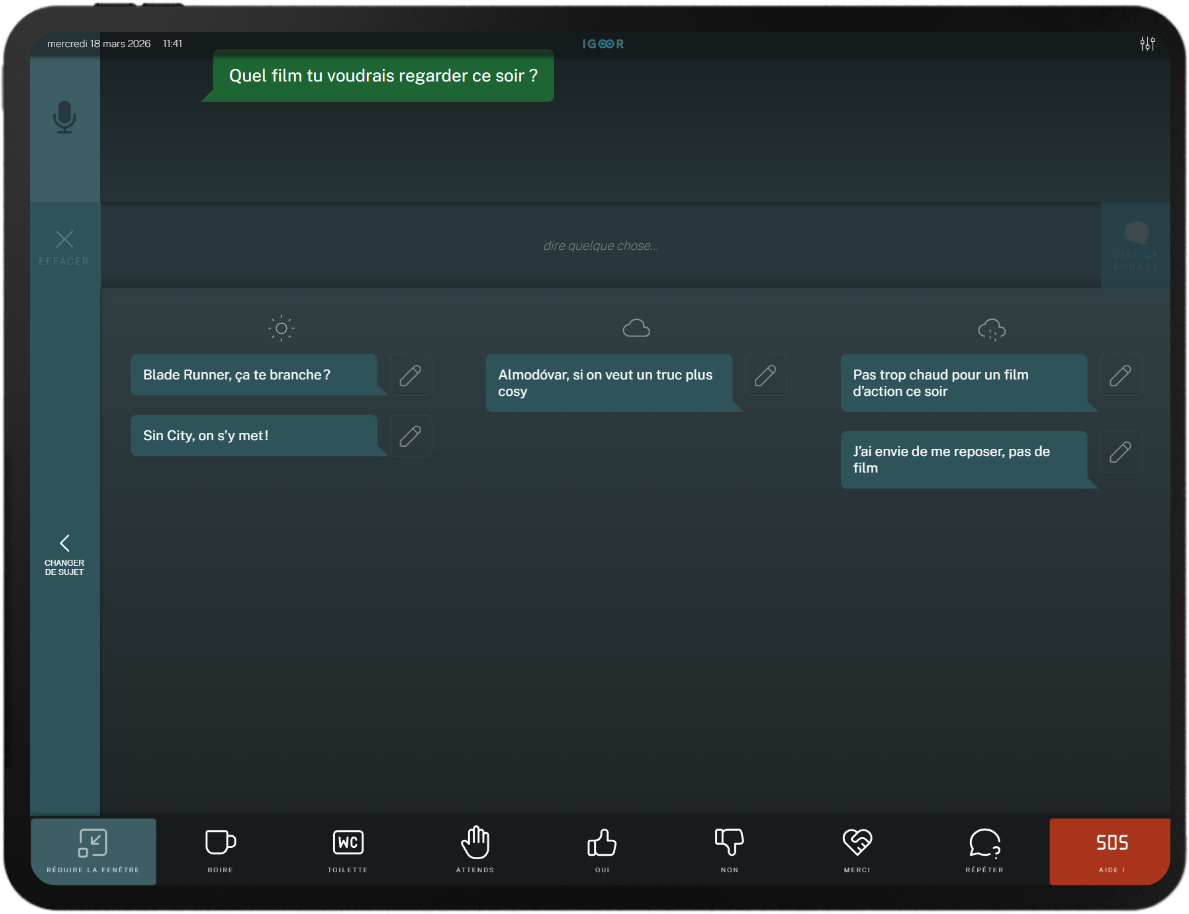Screen dimensions: 1189x914
Task: Tap the Attends hand icon
Action: (475, 851)
